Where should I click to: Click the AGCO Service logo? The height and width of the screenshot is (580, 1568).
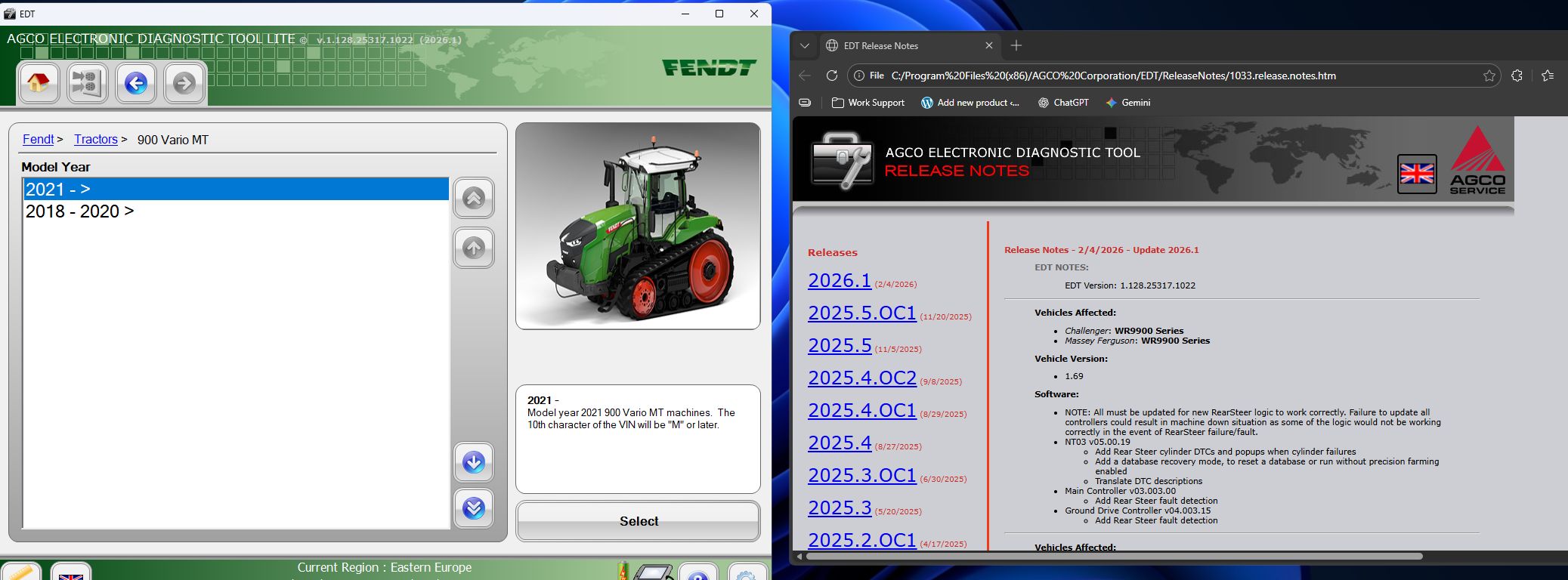(x=1477, y=160)
